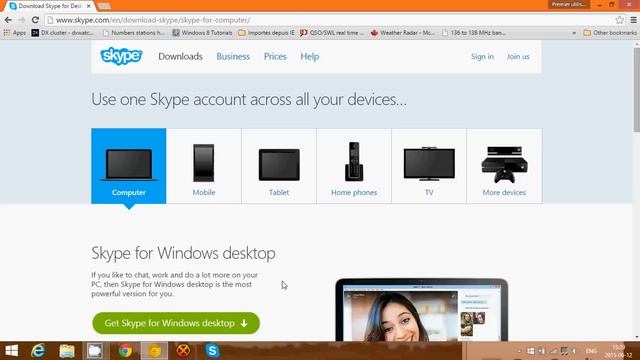Open a new browser tab
Image resolution: width=640 pixels, height=360 pixels.
(x=104, y=6)
